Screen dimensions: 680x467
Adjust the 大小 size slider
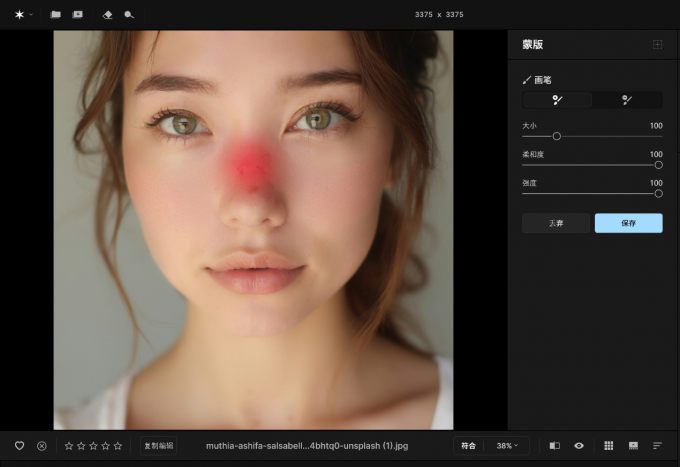(557, 136)
